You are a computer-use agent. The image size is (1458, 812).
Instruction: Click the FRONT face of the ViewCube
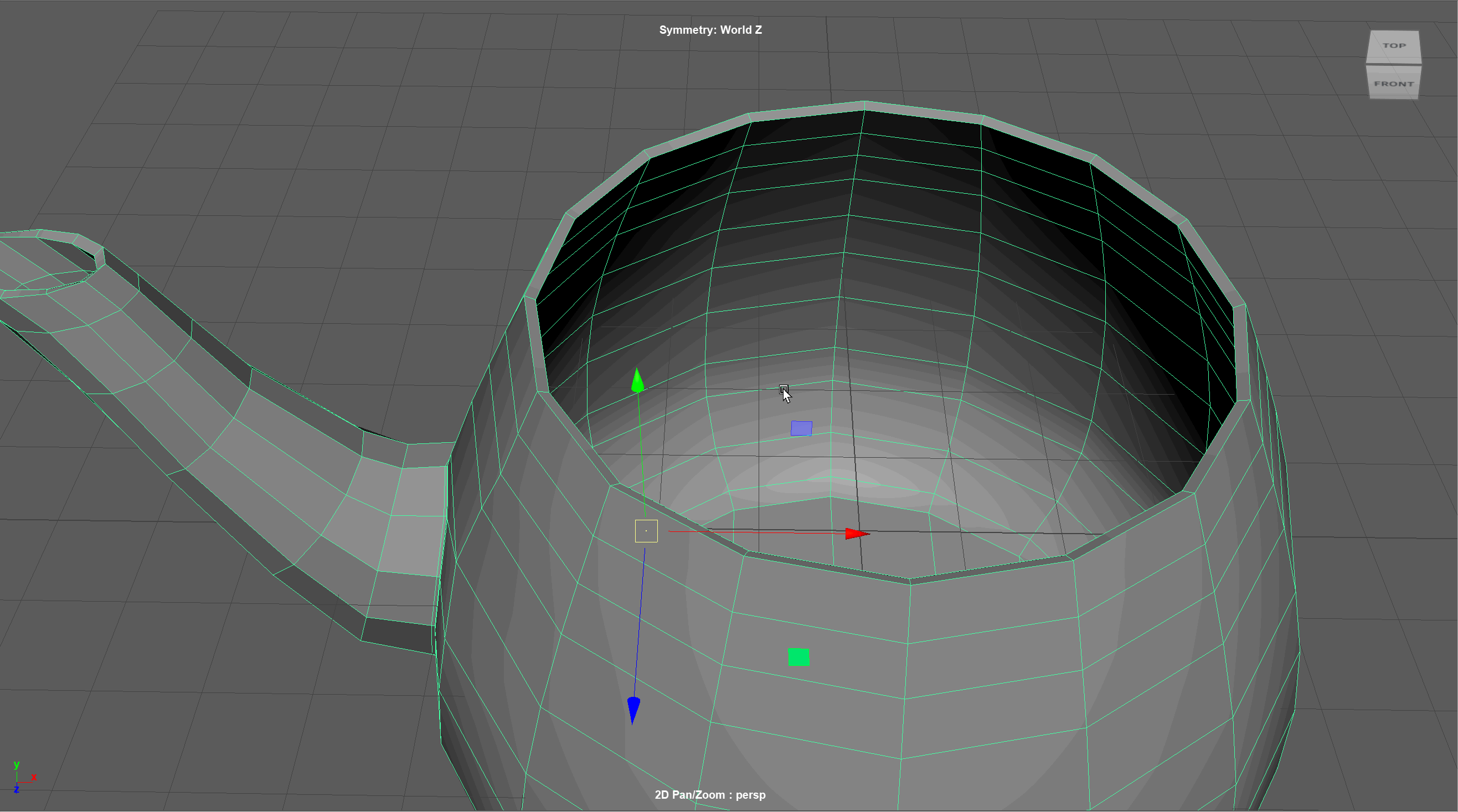pos(1393,84)
